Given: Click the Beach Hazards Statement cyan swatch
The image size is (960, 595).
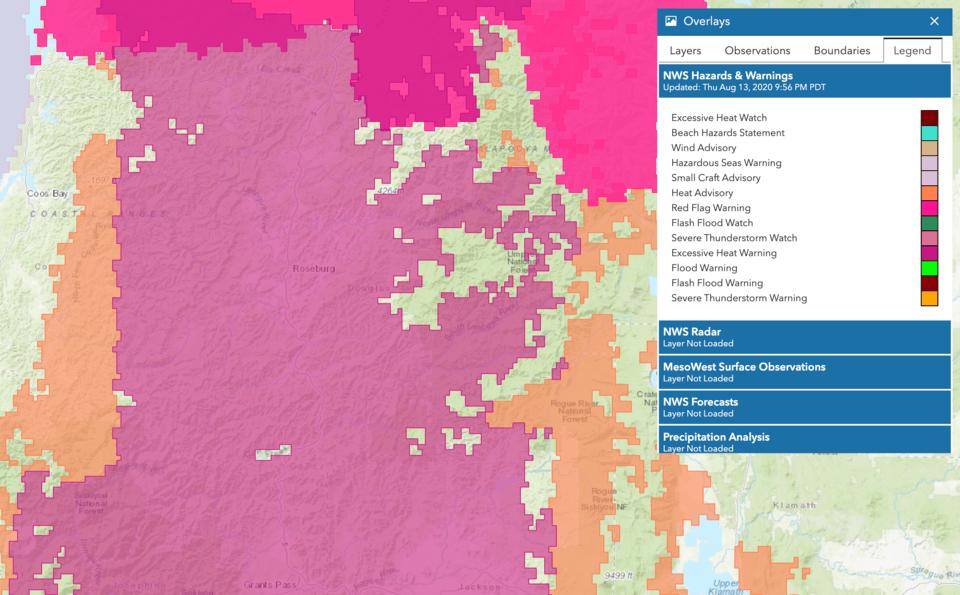Looking at the screenshot, I should (x=929, y=133).
